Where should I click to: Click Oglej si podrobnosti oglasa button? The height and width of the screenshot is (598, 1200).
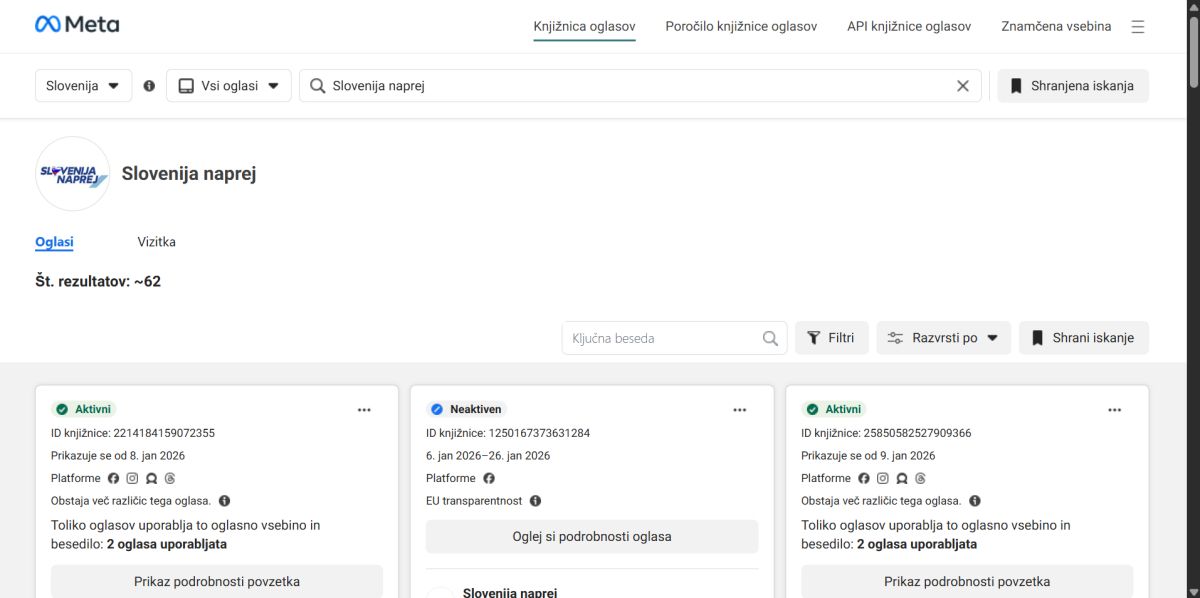click(x=592, y=537)
